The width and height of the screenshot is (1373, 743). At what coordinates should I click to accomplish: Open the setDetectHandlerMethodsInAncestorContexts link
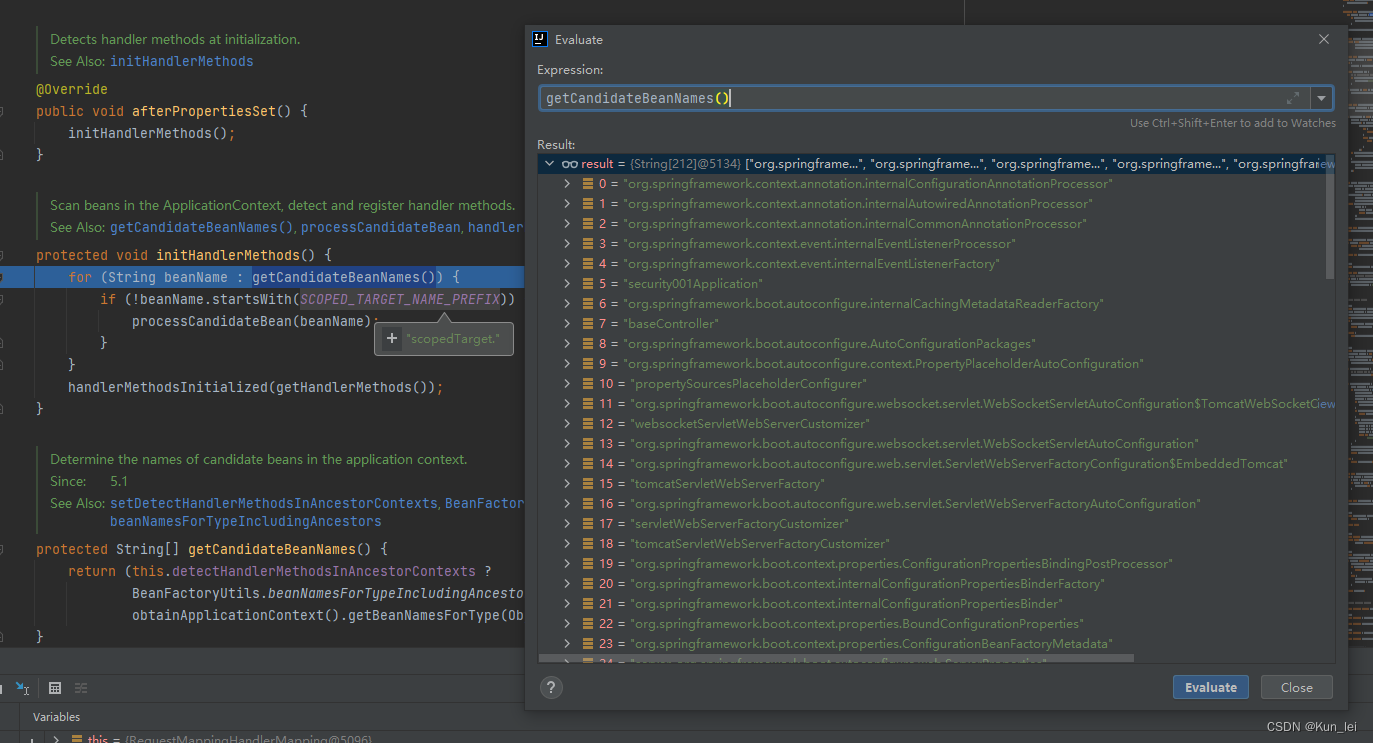tap(274, 503)
